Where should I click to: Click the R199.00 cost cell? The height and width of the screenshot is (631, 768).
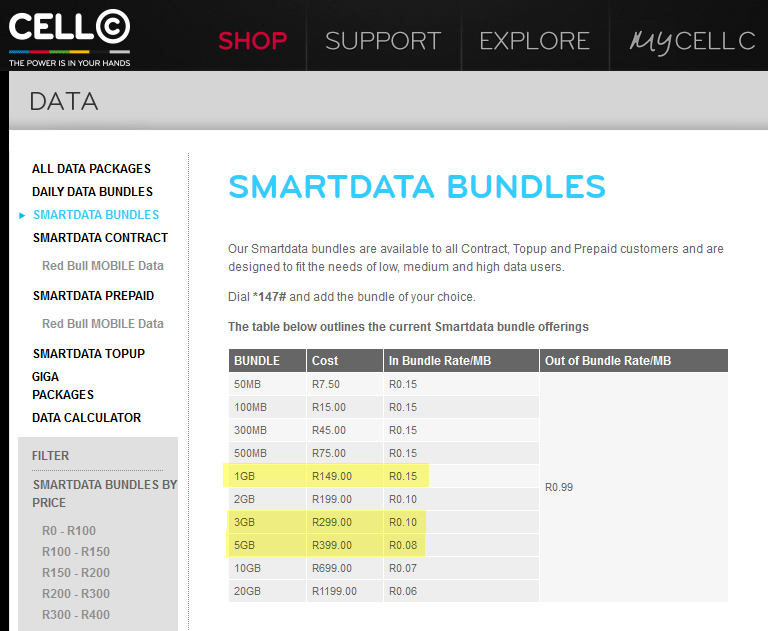pos(345,499)
